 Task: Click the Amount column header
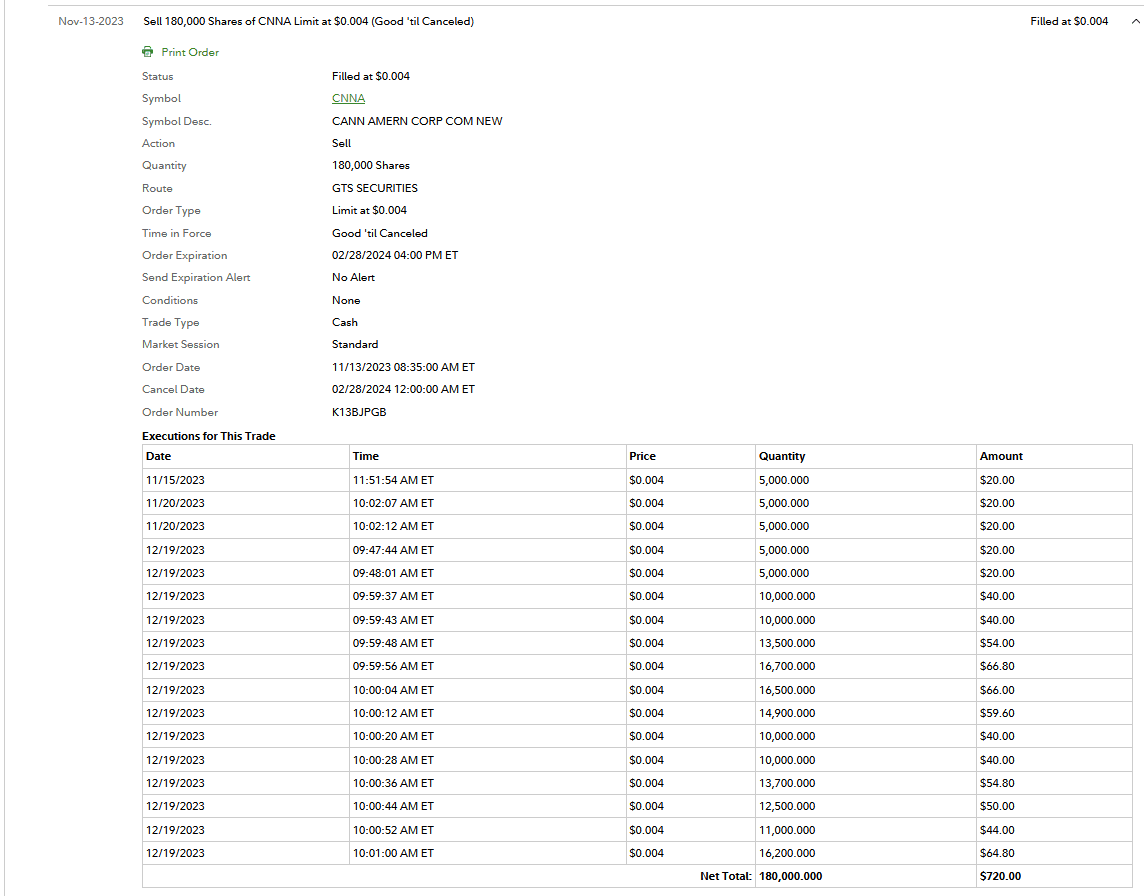1001,456
